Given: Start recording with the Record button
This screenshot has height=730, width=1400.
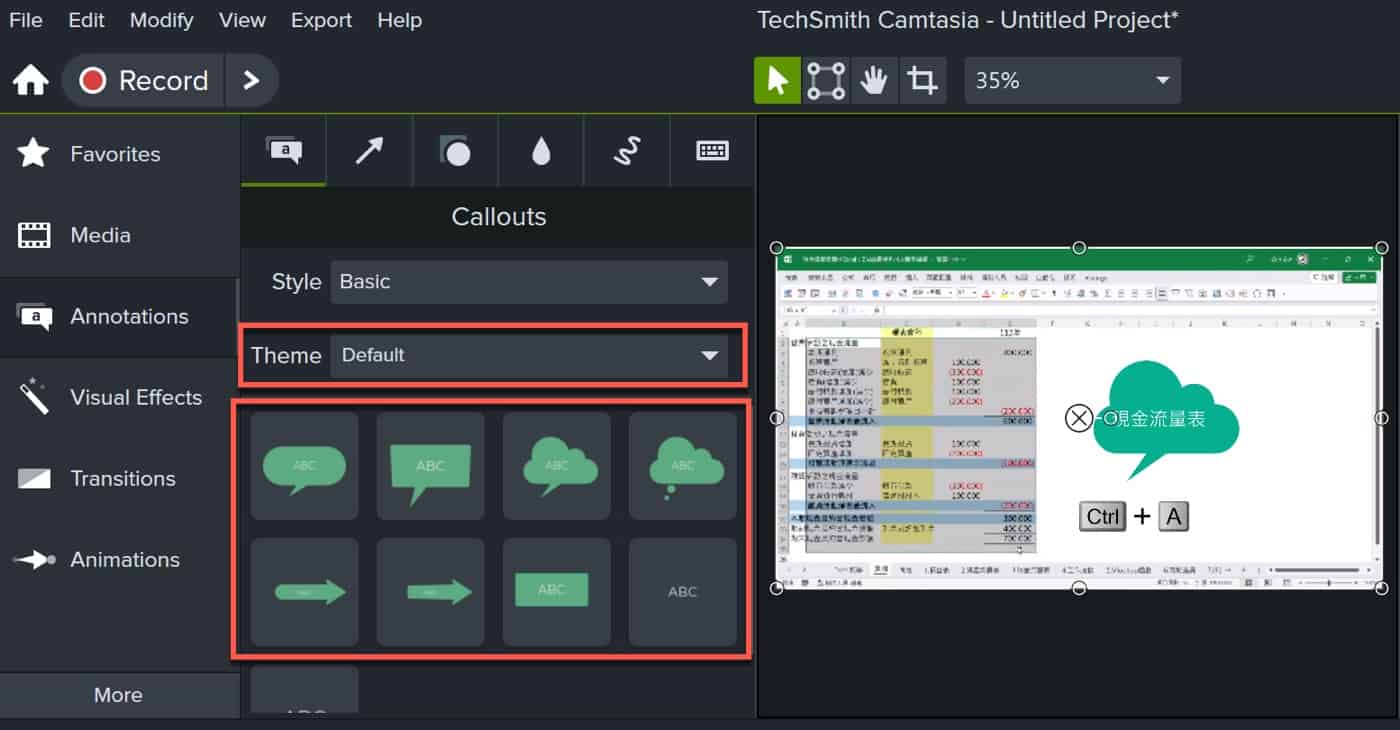Looking at the screenshot, I should coord(144,81).
